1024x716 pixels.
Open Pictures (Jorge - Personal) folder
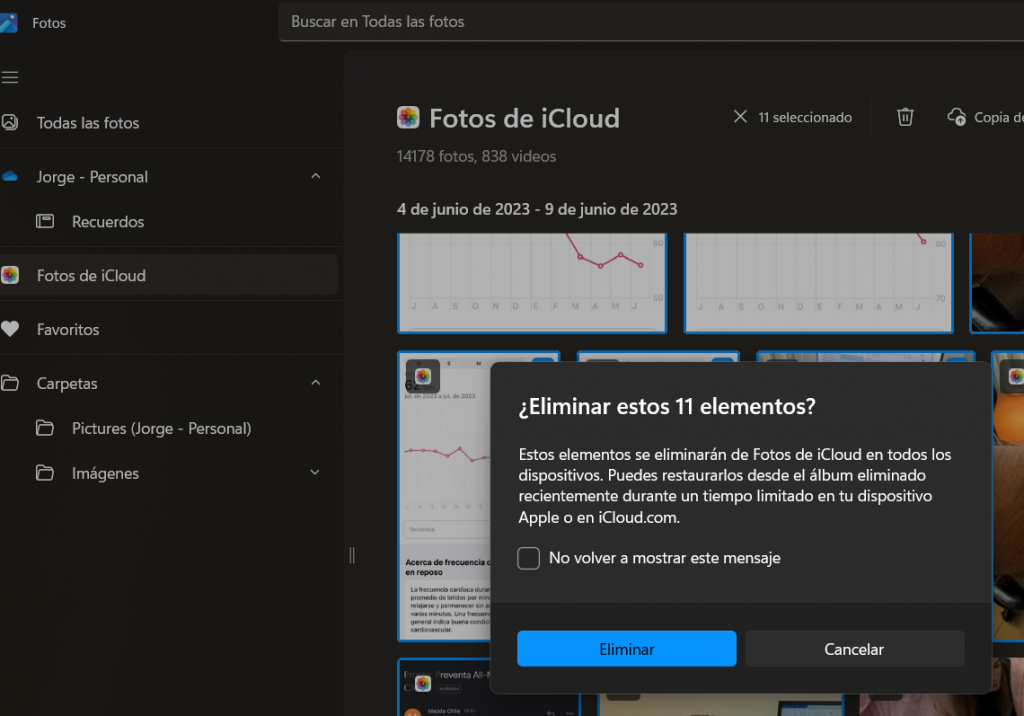[161, 428]
